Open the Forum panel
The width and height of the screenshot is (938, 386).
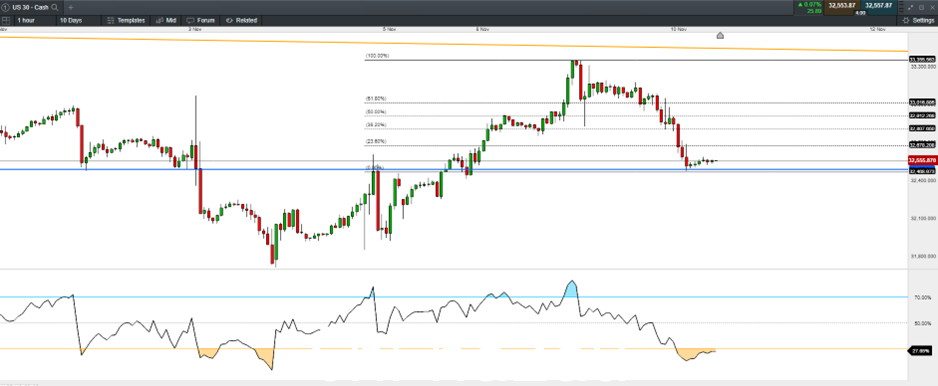[x=200, y=20]
